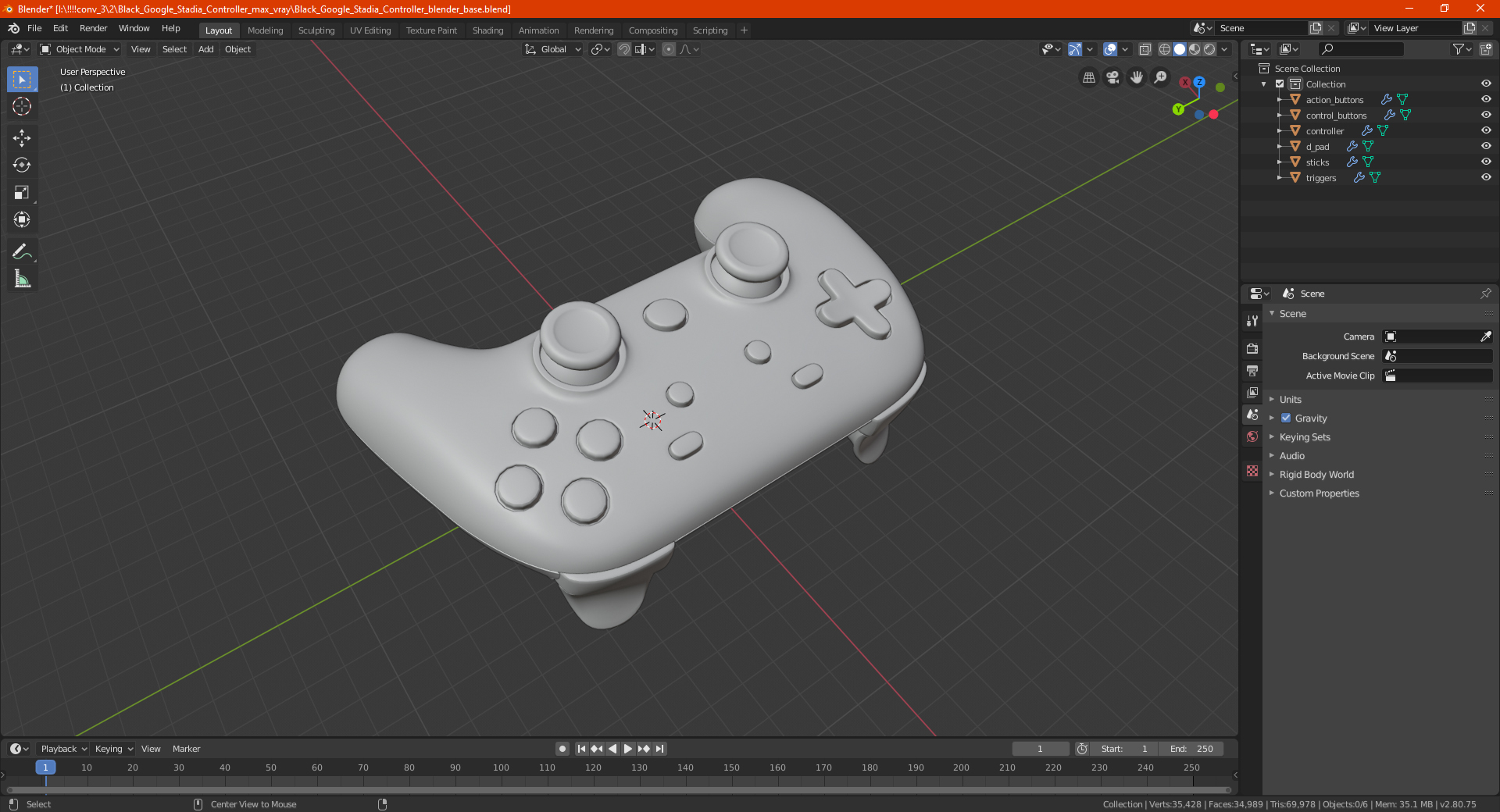This screenshot has width=1500, height=812.
Task: Add a new view layer
Action: 1470,28
